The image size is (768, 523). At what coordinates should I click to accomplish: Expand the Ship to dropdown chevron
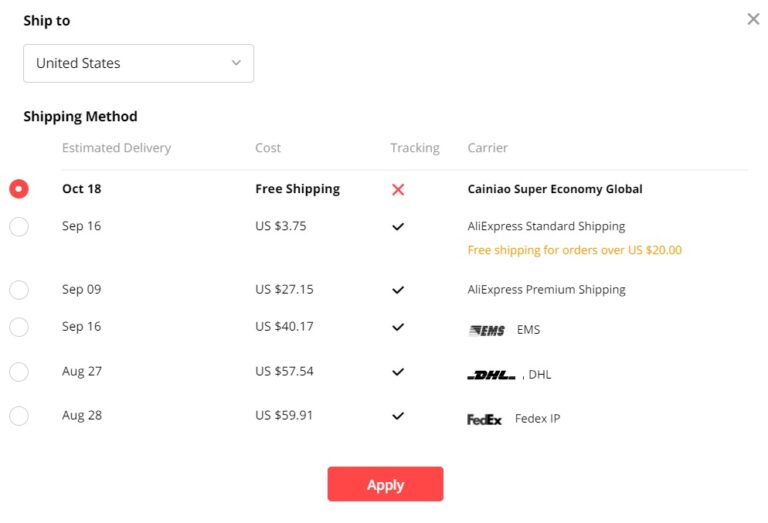click(x=237, y=63)
